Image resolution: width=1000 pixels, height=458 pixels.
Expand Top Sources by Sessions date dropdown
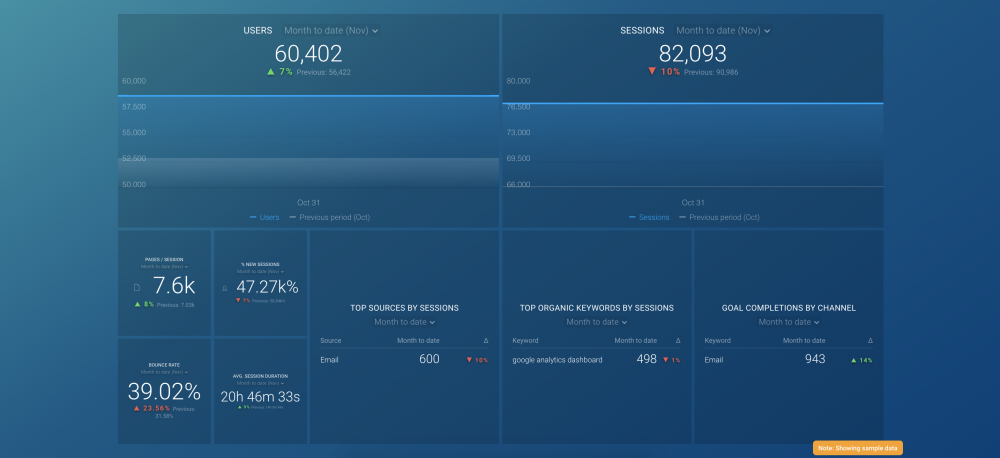405,322
